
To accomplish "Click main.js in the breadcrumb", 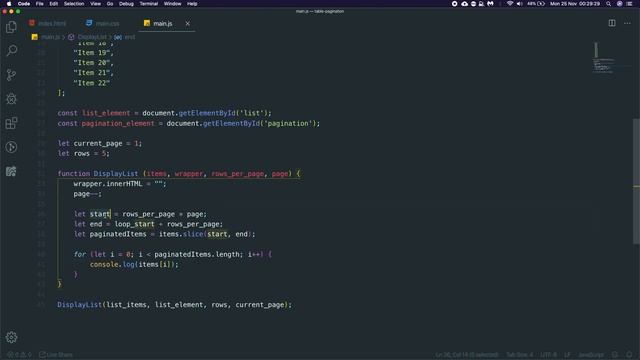I will [50, 37].
